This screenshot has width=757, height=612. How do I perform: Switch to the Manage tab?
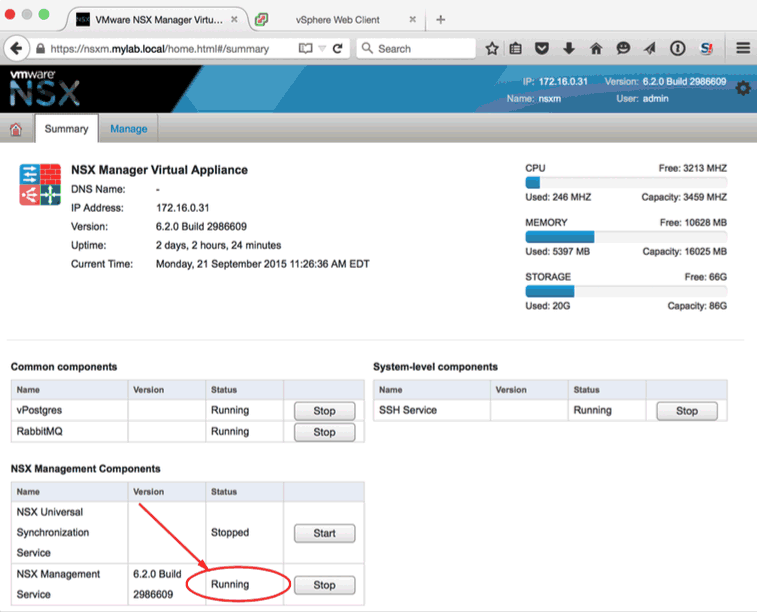click(128, 129)
